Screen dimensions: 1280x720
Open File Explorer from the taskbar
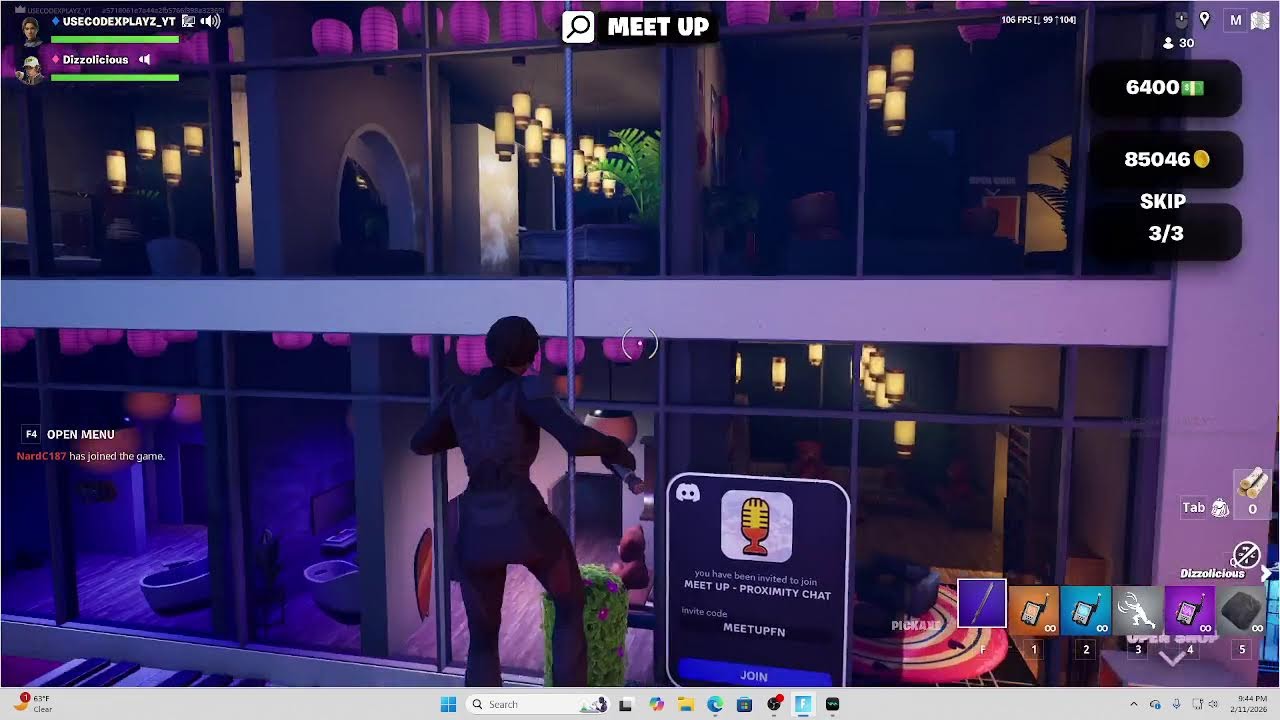point(686,704)
